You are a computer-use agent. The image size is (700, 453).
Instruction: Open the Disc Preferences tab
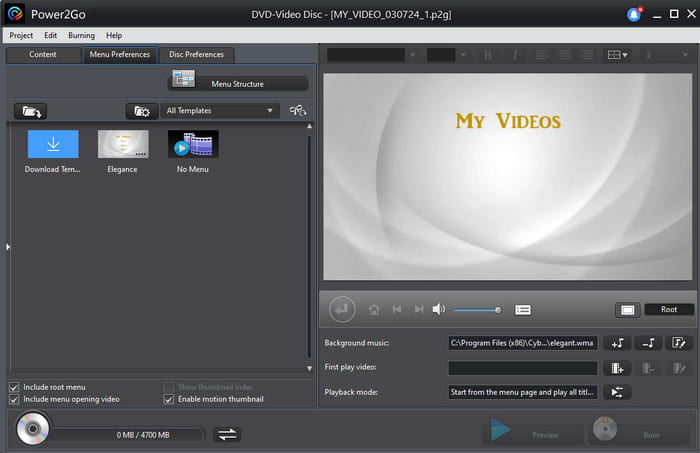pyautogui.click(x=196, y=54)
